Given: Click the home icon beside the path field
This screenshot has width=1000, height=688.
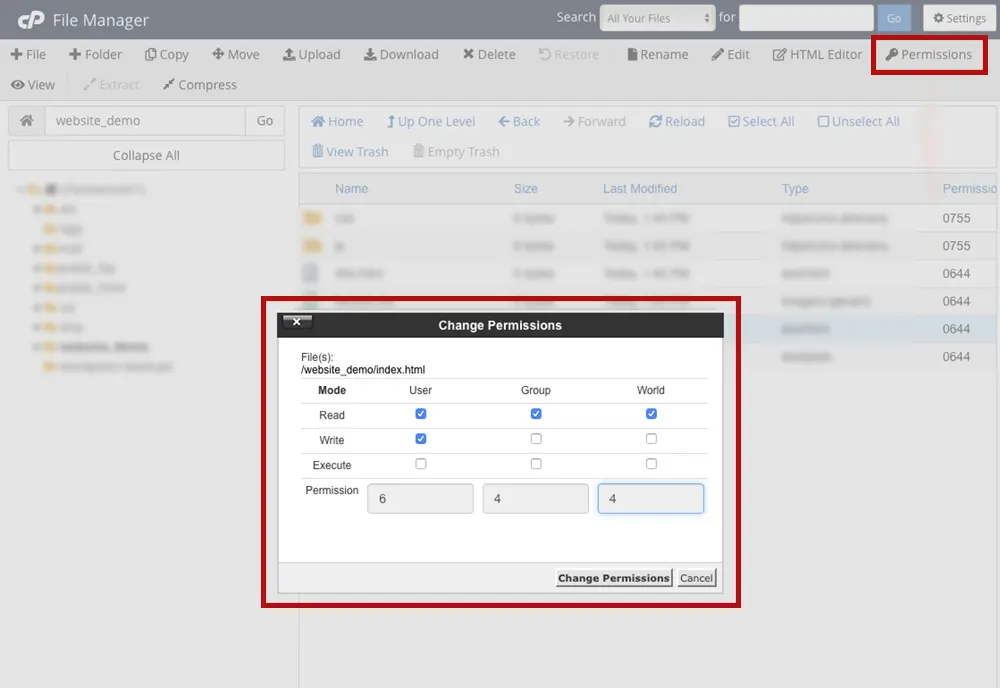Looking at the screenshot, I should 26,121.
